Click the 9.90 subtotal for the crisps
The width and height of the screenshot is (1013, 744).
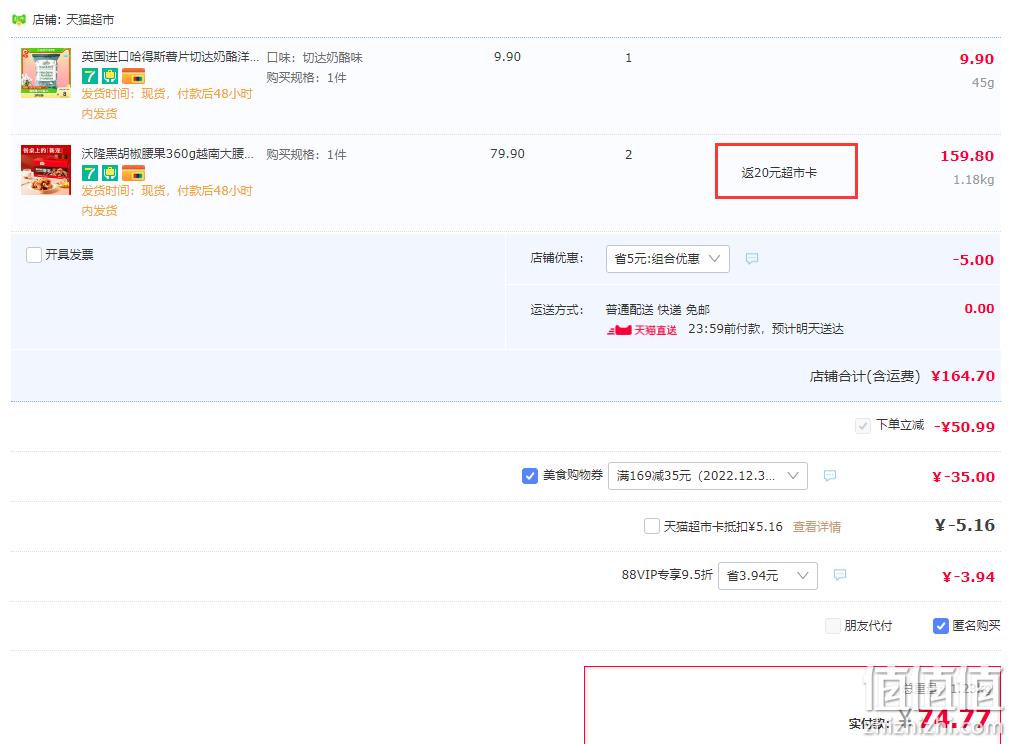click(976, 59)
